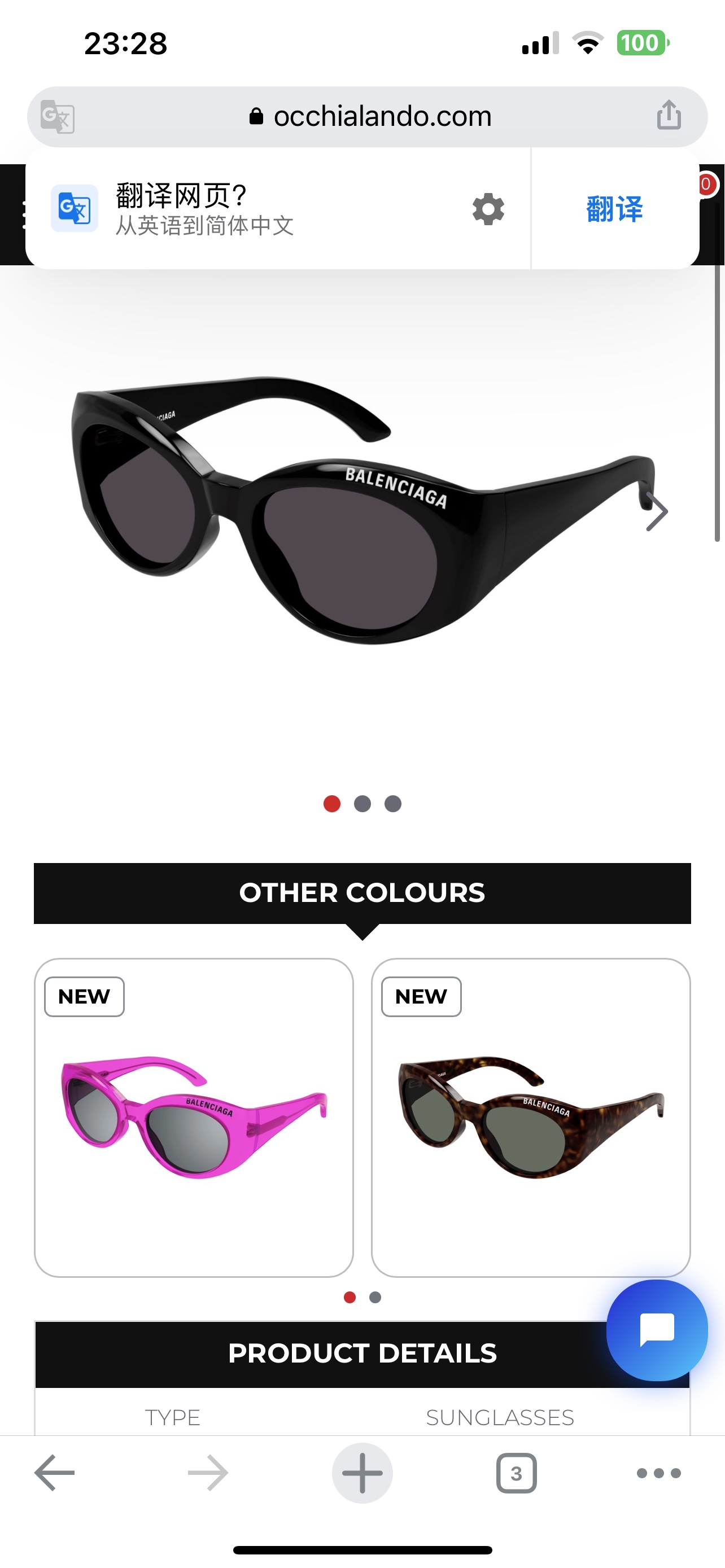Click the main black sunglasses image
This screenshot has height=1568, width=725.
point(363,510)
